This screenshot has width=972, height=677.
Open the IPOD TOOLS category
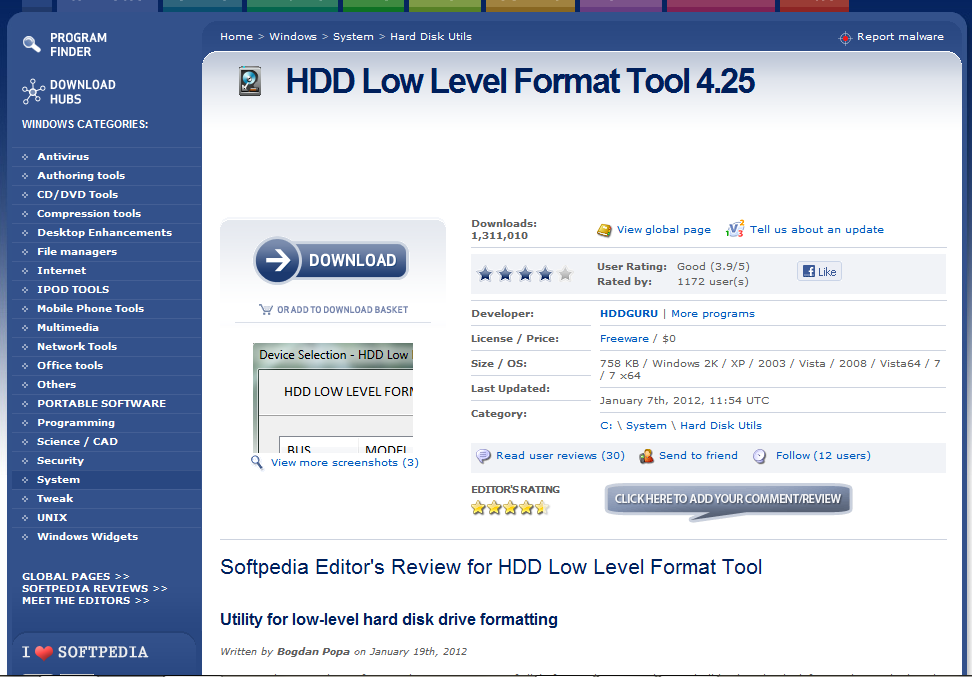pos(73,290)
